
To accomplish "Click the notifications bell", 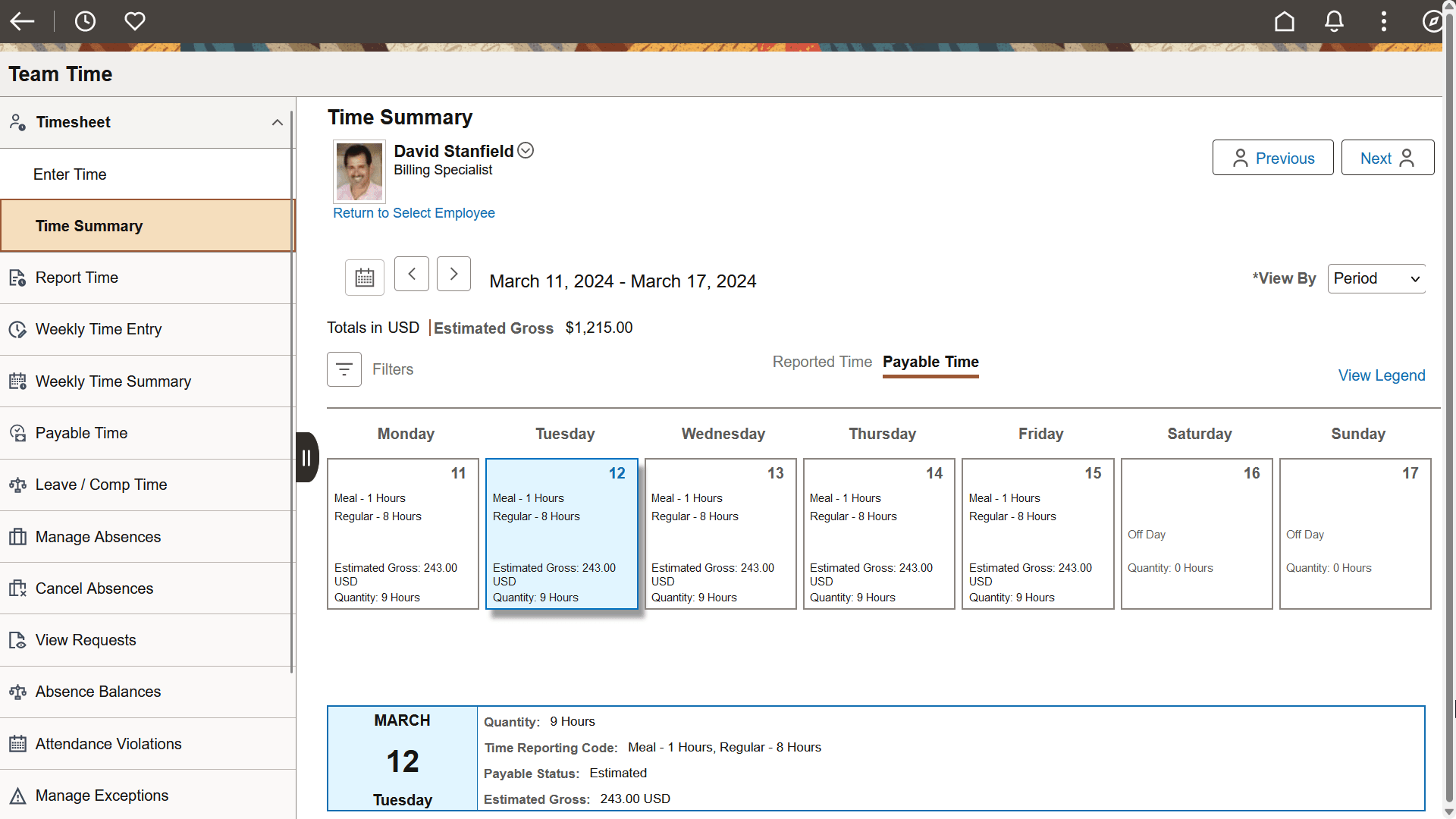I will point(1333,20).
